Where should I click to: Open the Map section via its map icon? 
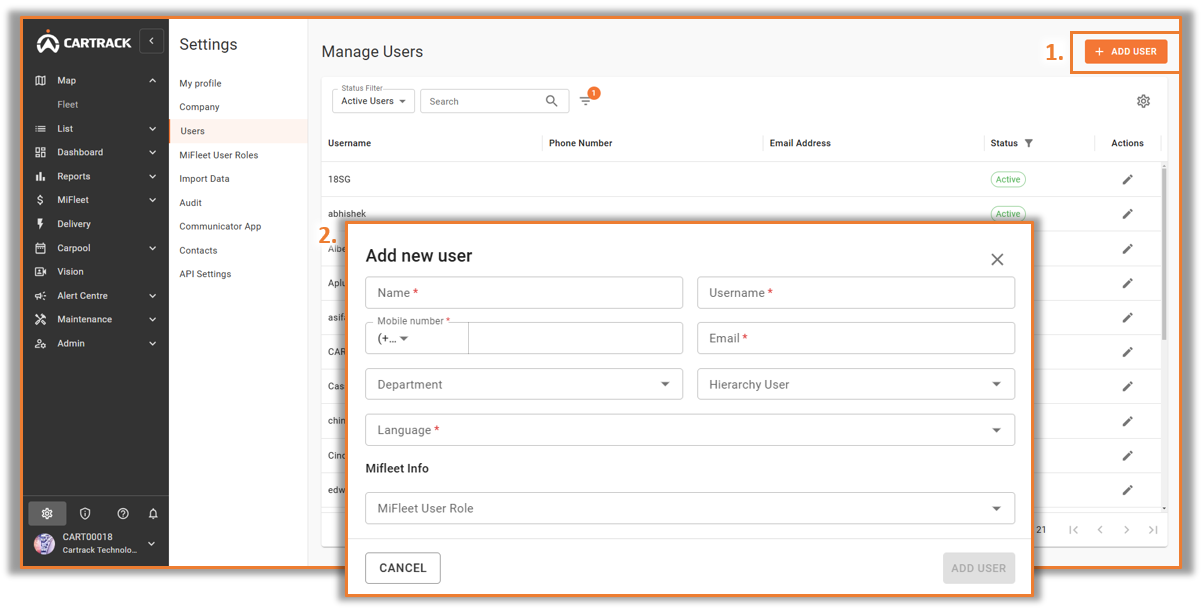click(41, 81)
